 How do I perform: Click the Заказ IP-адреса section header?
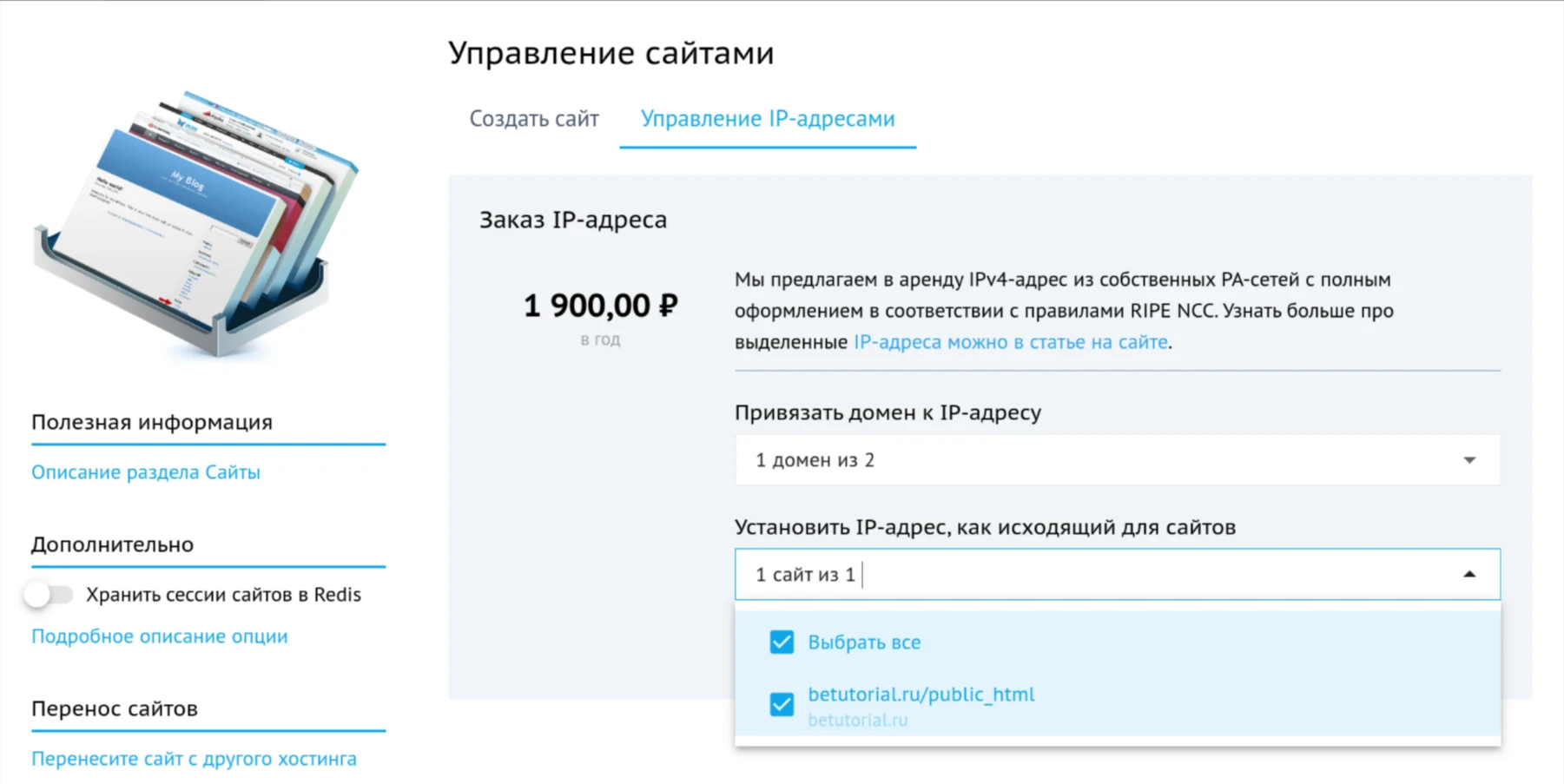click(572, 219)
